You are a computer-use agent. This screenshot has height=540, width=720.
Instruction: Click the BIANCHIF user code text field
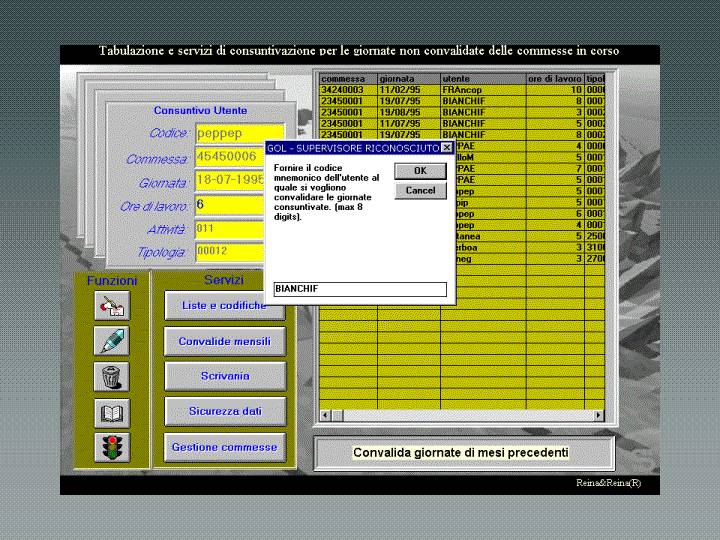359,289
